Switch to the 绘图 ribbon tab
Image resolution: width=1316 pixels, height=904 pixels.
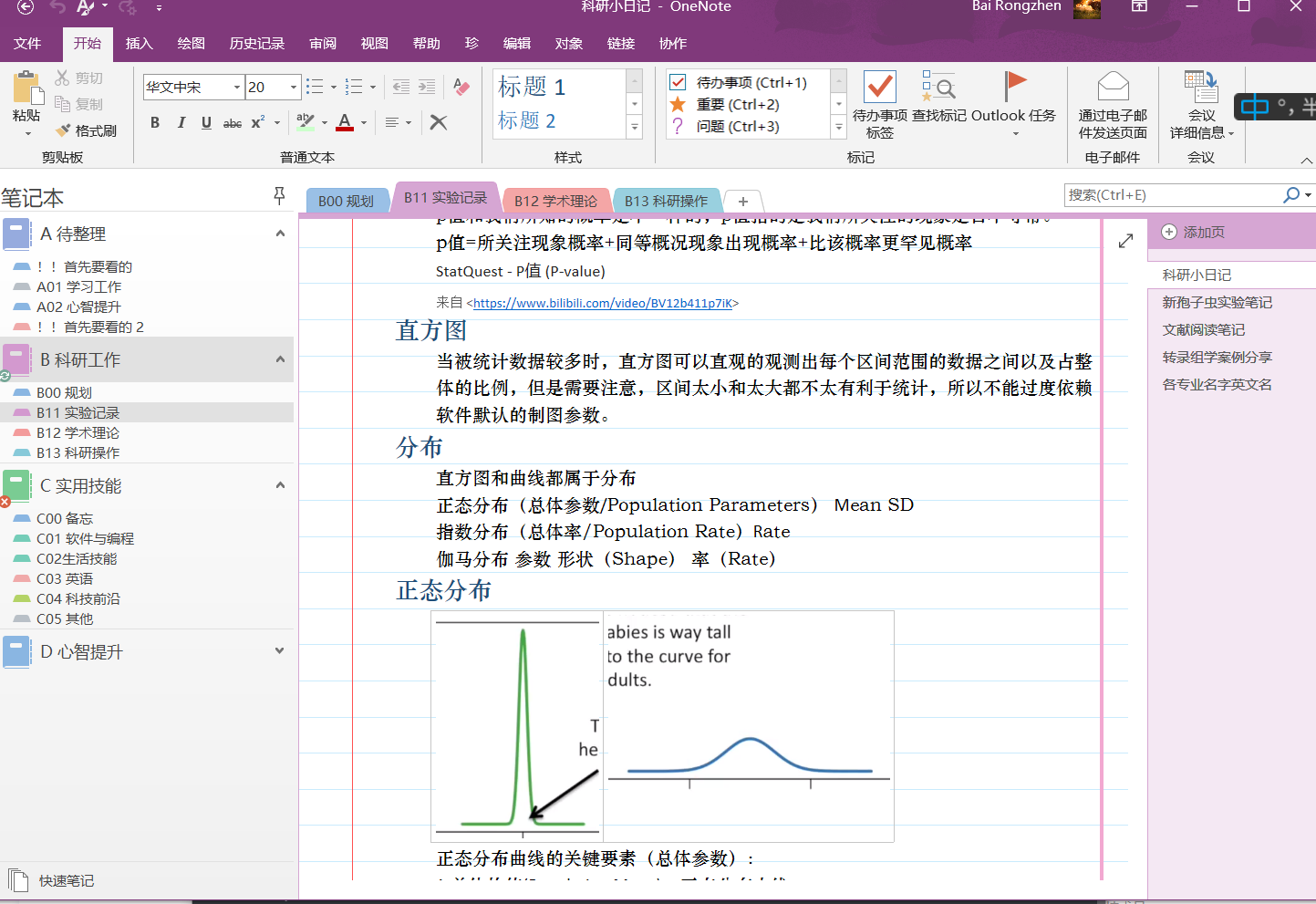click(191, 44)
